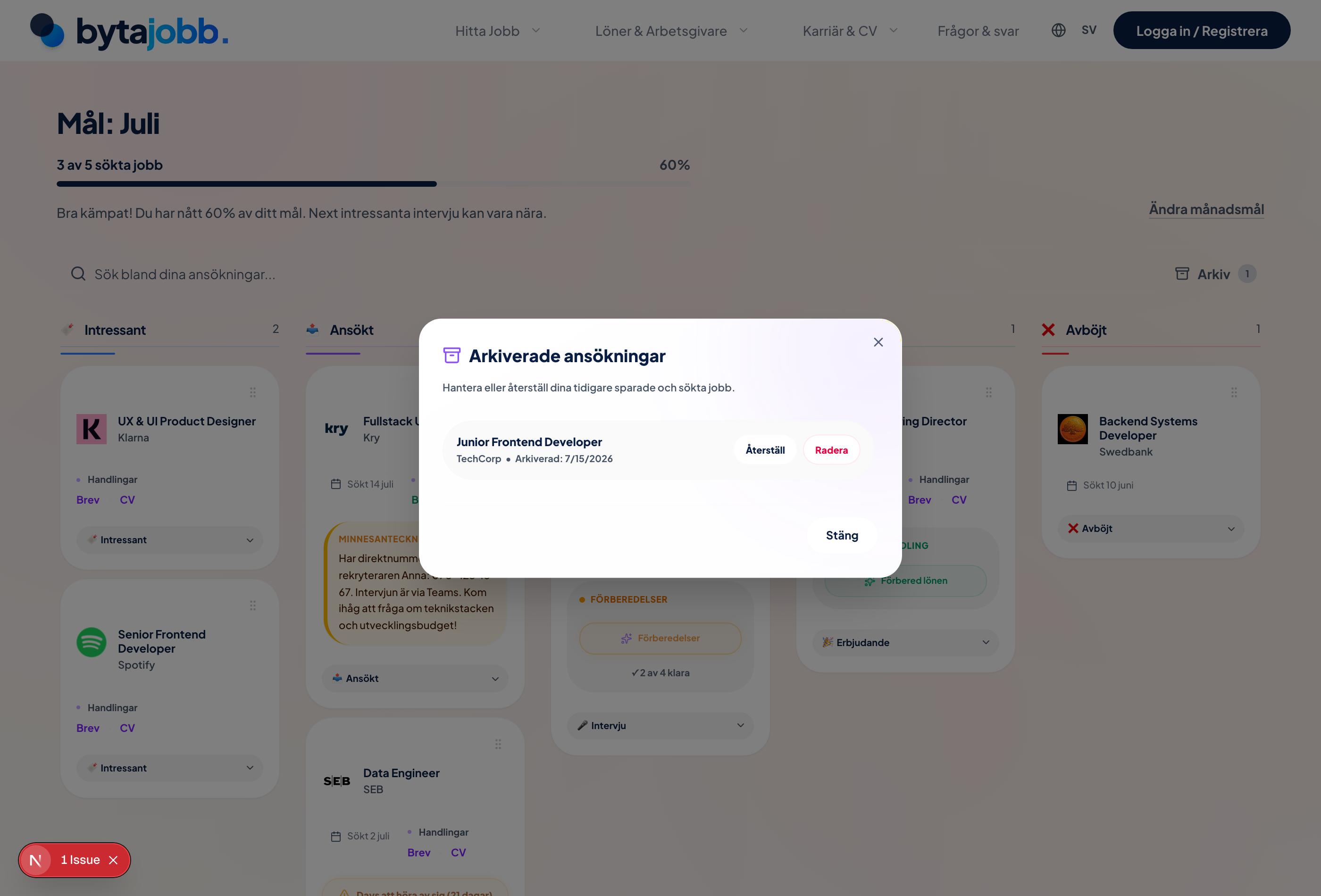Open drag handle on Spotify card
Screen dimensions: 1321x896
(x=253, y=606)
